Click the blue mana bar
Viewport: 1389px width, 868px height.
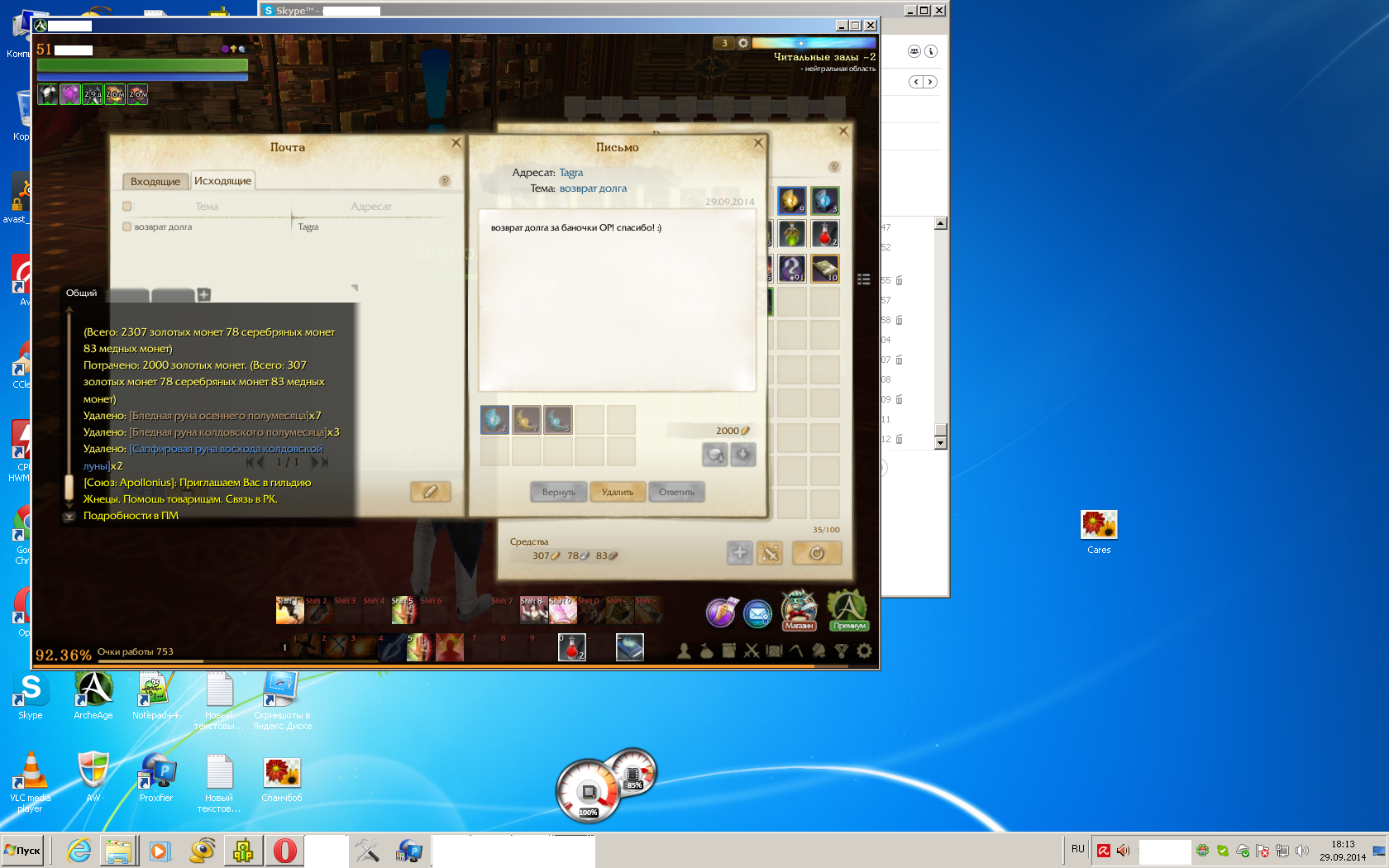(142, 77)
